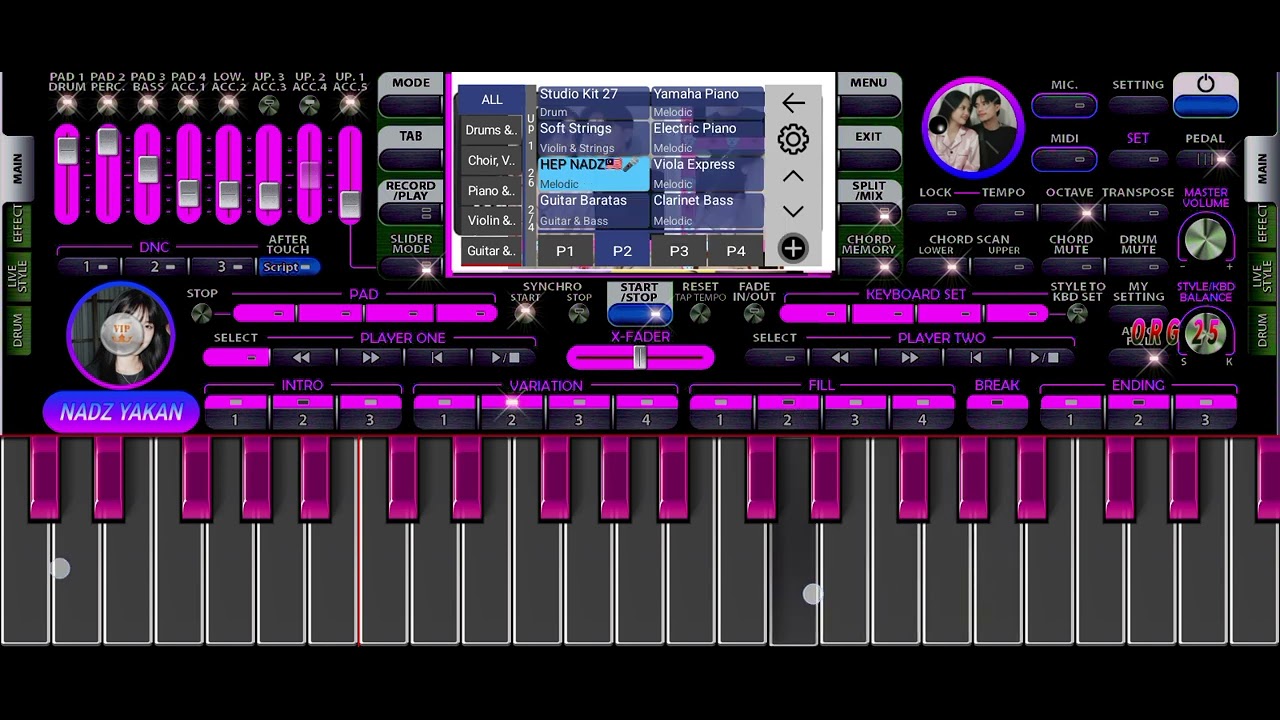Toggle MIDI switch

point(1064,159)
